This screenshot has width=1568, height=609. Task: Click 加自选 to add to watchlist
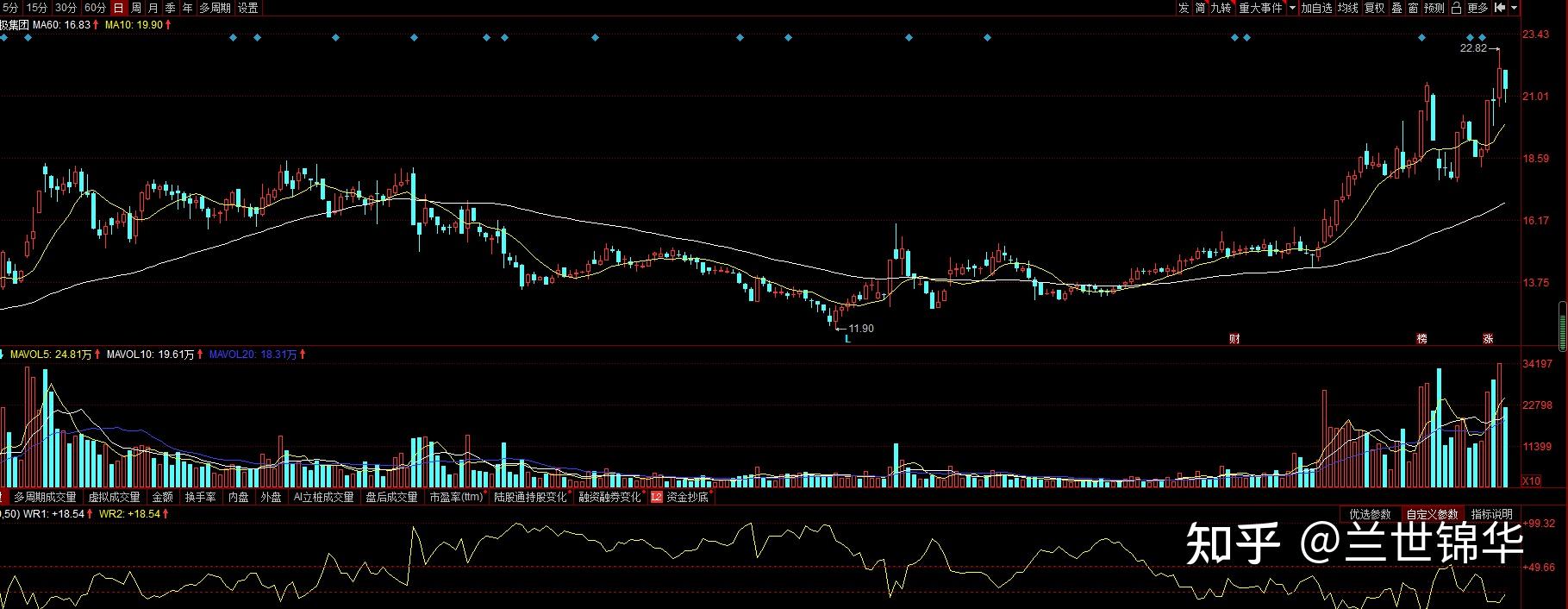1316,8
